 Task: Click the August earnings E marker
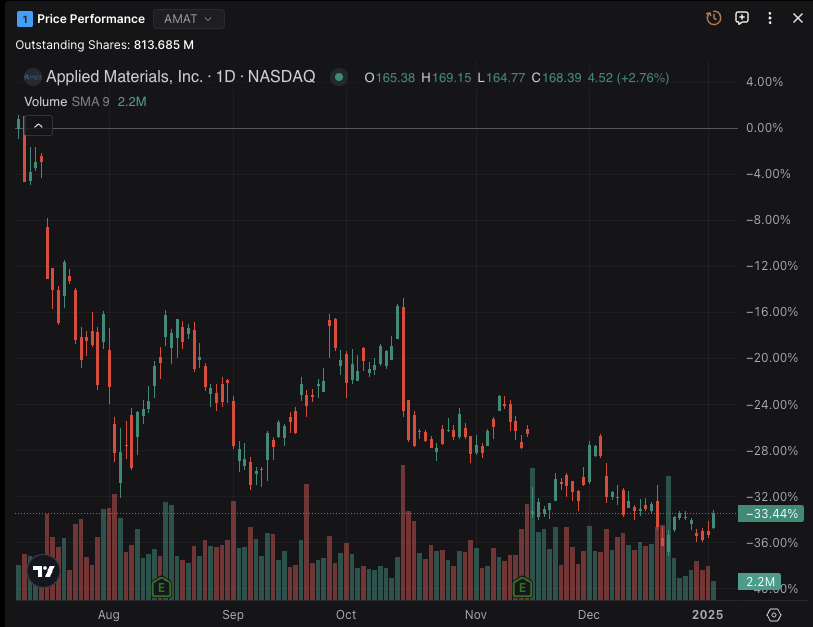162,588
